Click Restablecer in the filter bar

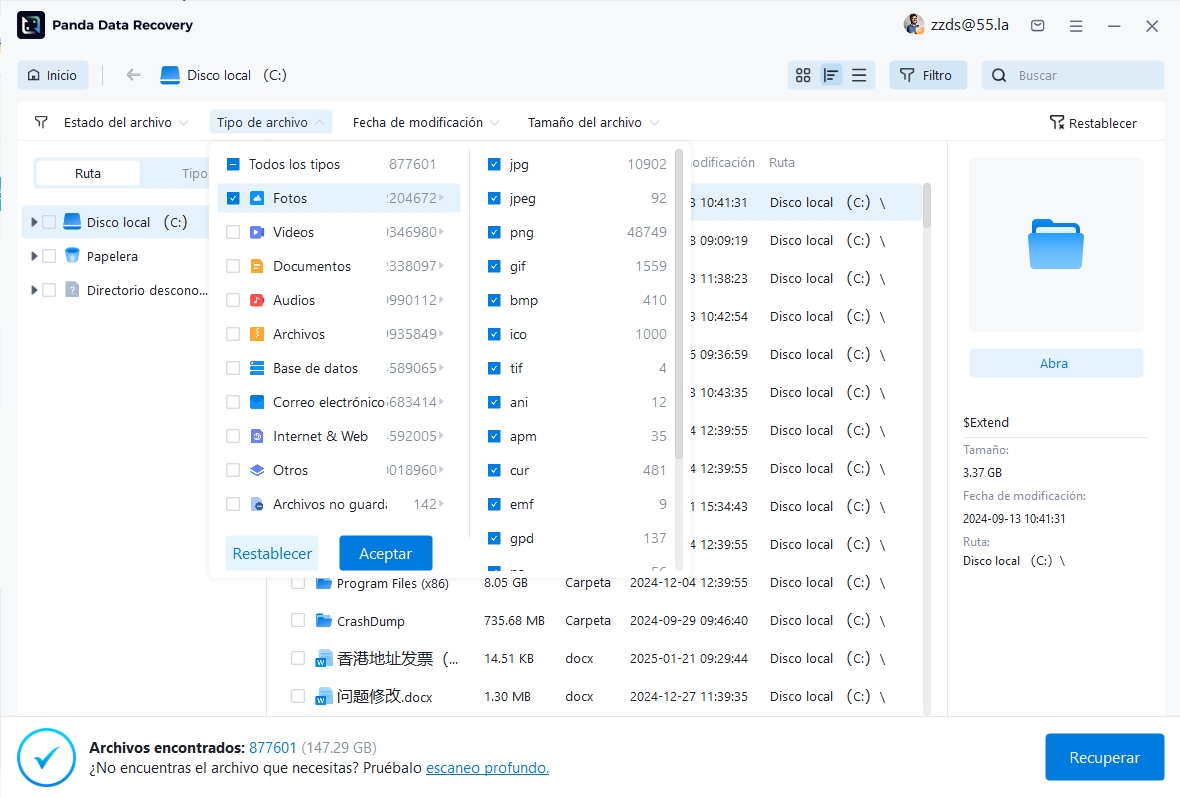[x=1093, y=123]
